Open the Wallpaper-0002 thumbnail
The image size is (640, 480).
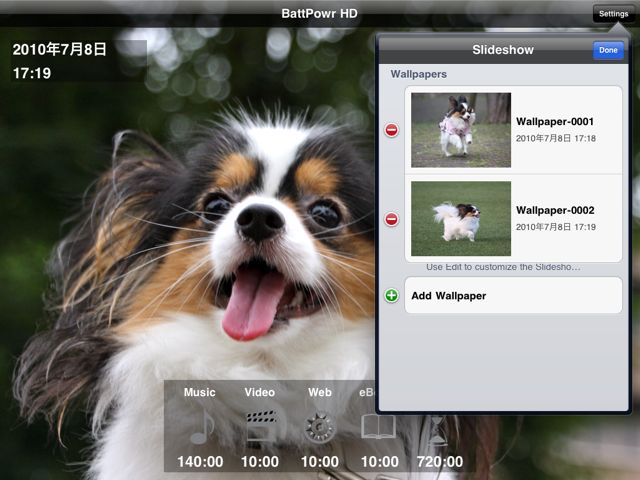461,219
